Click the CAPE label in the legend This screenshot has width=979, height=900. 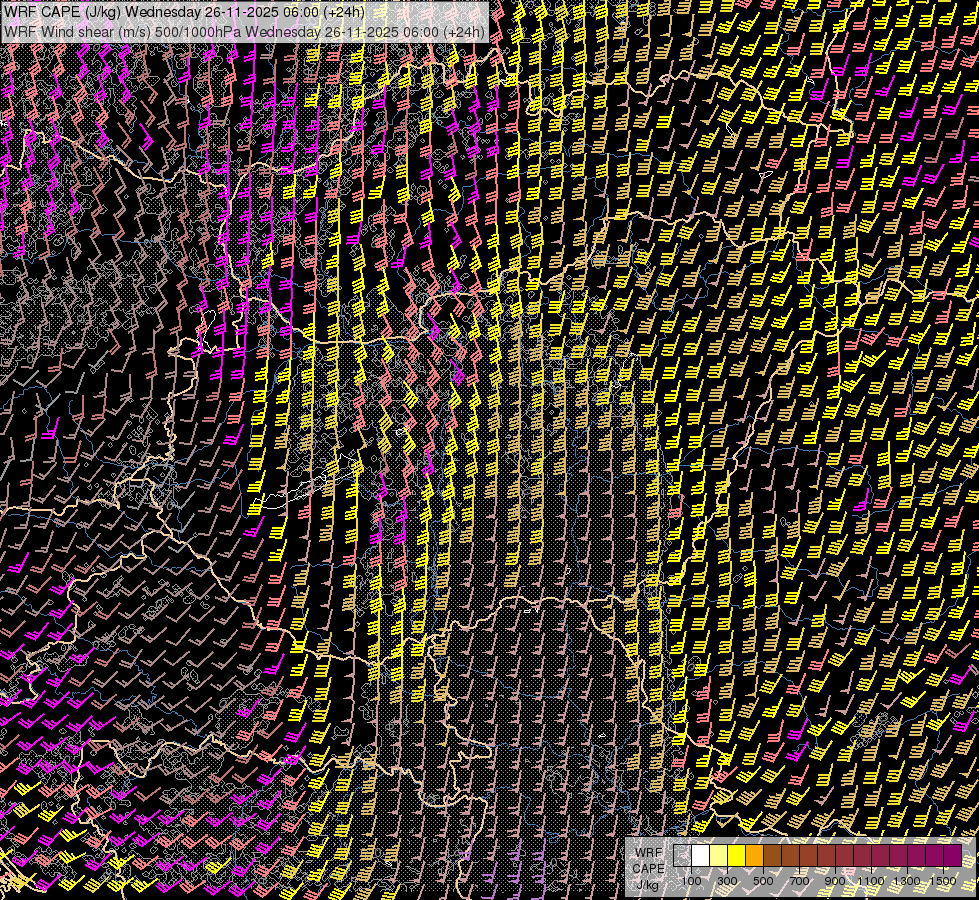pyautogui.click(x=648, y=869)
